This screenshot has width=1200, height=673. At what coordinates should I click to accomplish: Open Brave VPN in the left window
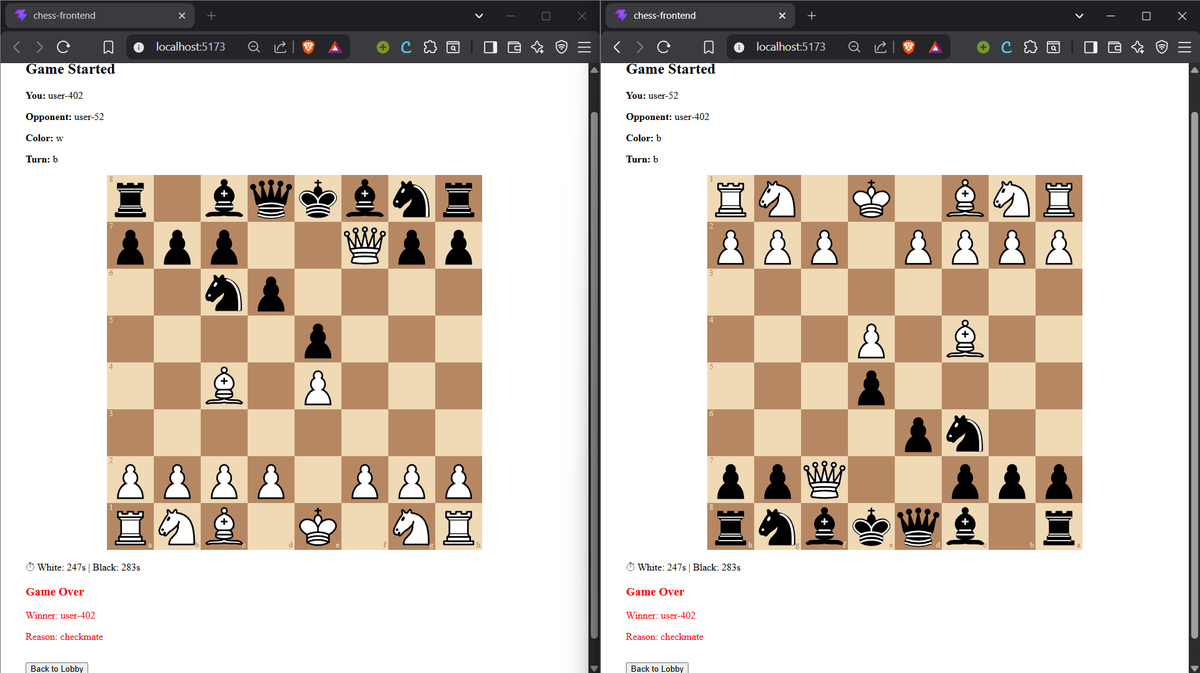[x=561, y=47]
